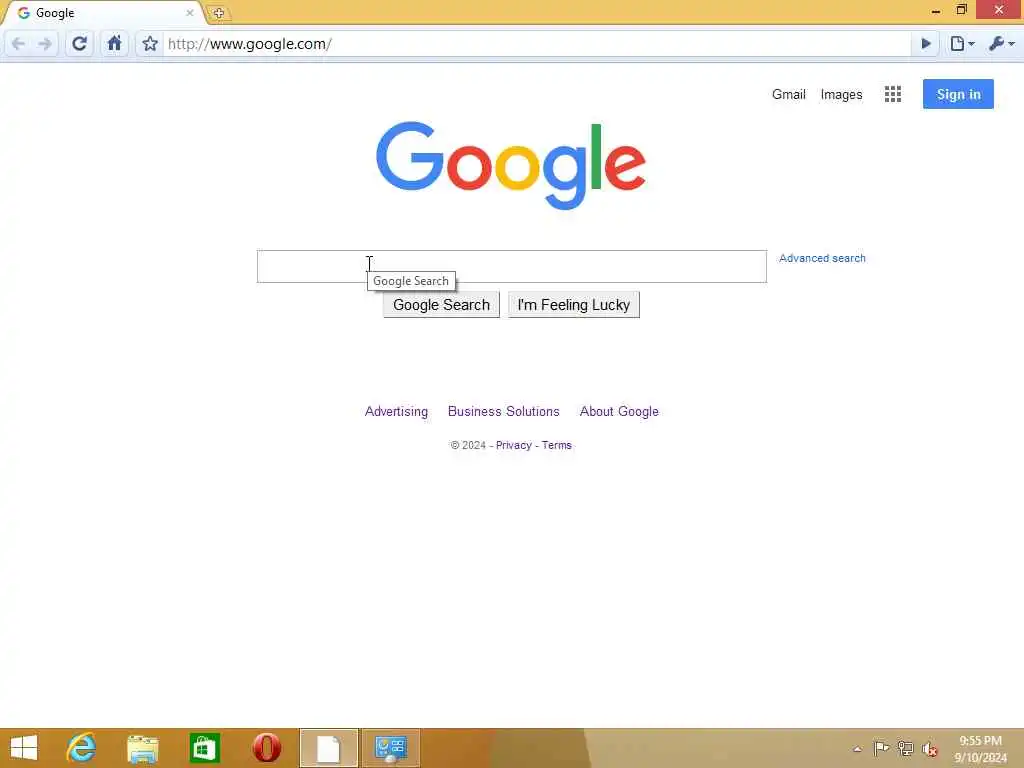Open the Windows Start button
This screenshot has height=768, width=1024.
pyautogui.click(x=24, y=748)
